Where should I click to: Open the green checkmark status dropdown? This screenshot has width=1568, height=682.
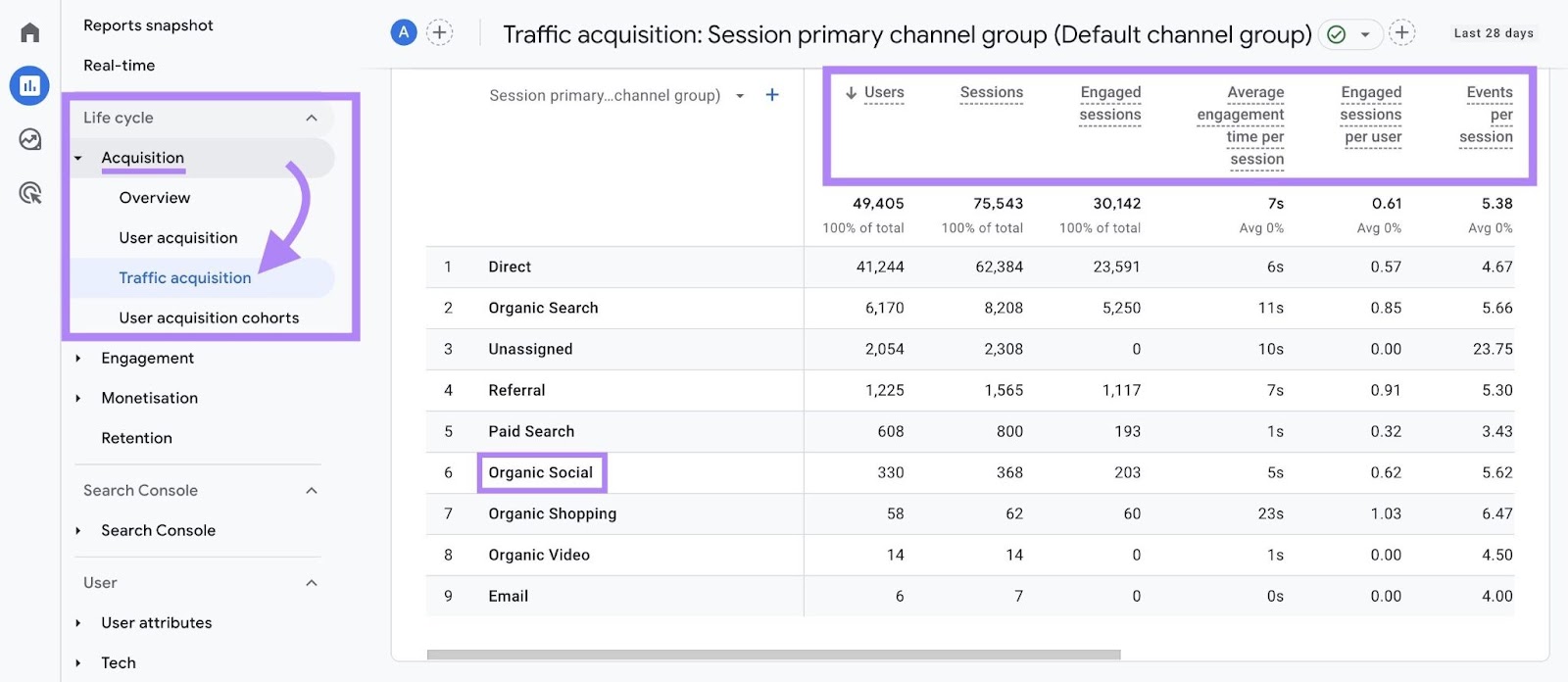point(1349,34)
